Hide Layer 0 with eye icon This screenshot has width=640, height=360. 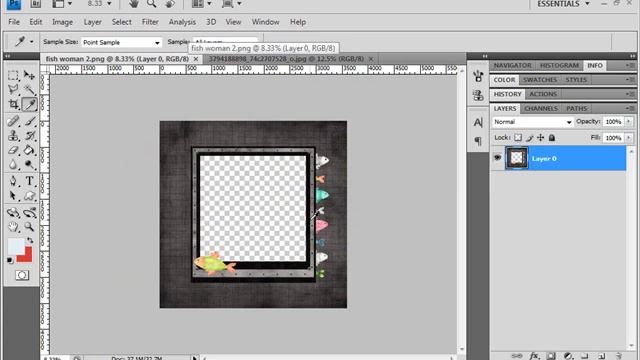[497, 158]
